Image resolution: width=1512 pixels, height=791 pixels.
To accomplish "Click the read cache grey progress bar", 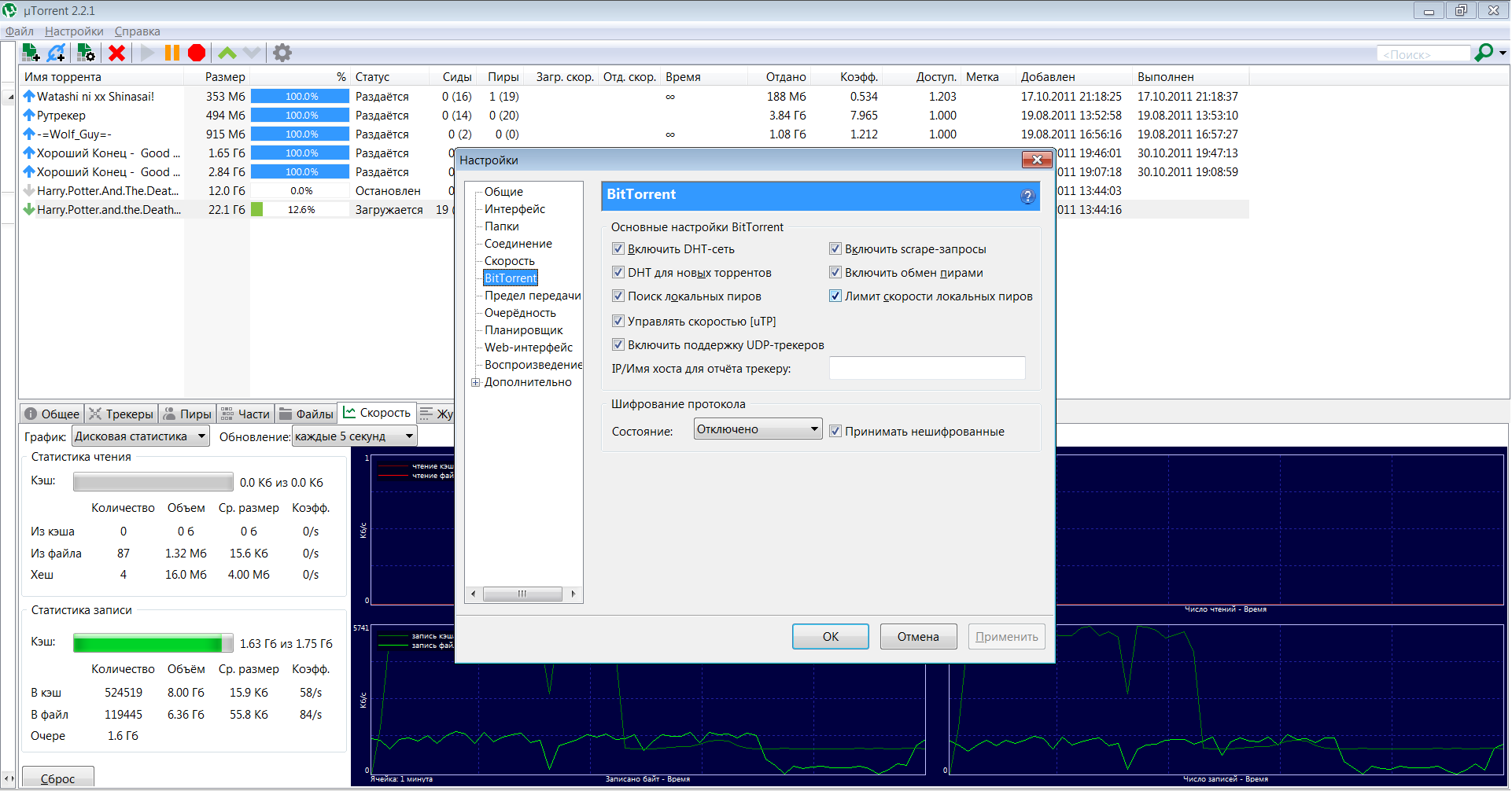I will (153, 482).
